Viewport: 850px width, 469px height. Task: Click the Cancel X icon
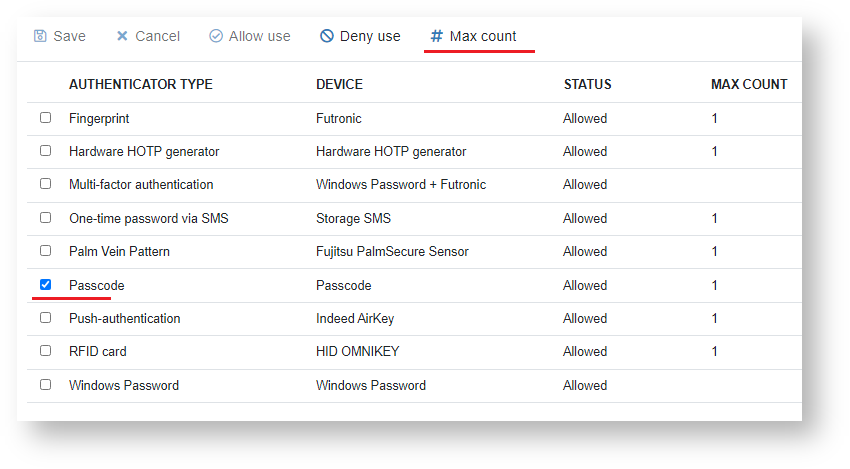click(x=122, y=36)
